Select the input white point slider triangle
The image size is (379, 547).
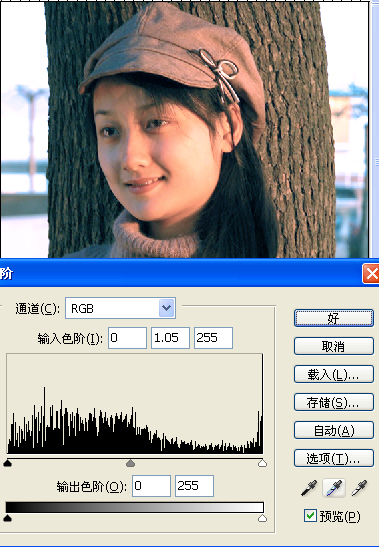click(x=262, y=463)
